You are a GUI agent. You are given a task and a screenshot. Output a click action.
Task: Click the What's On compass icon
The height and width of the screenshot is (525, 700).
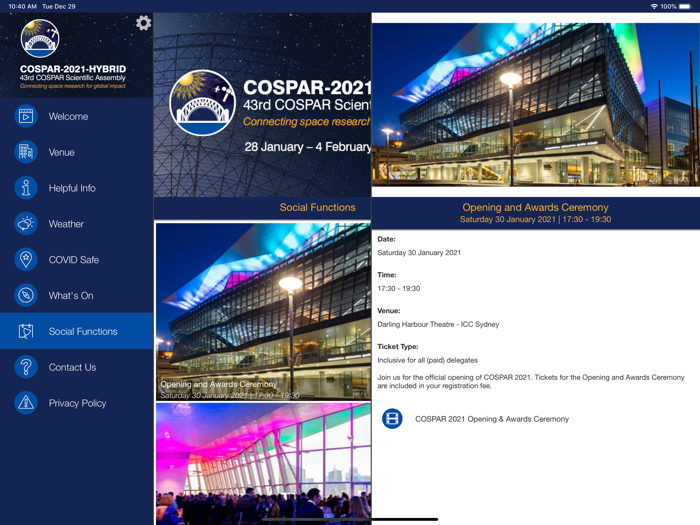pyautogui.click(x=26, y=295)
